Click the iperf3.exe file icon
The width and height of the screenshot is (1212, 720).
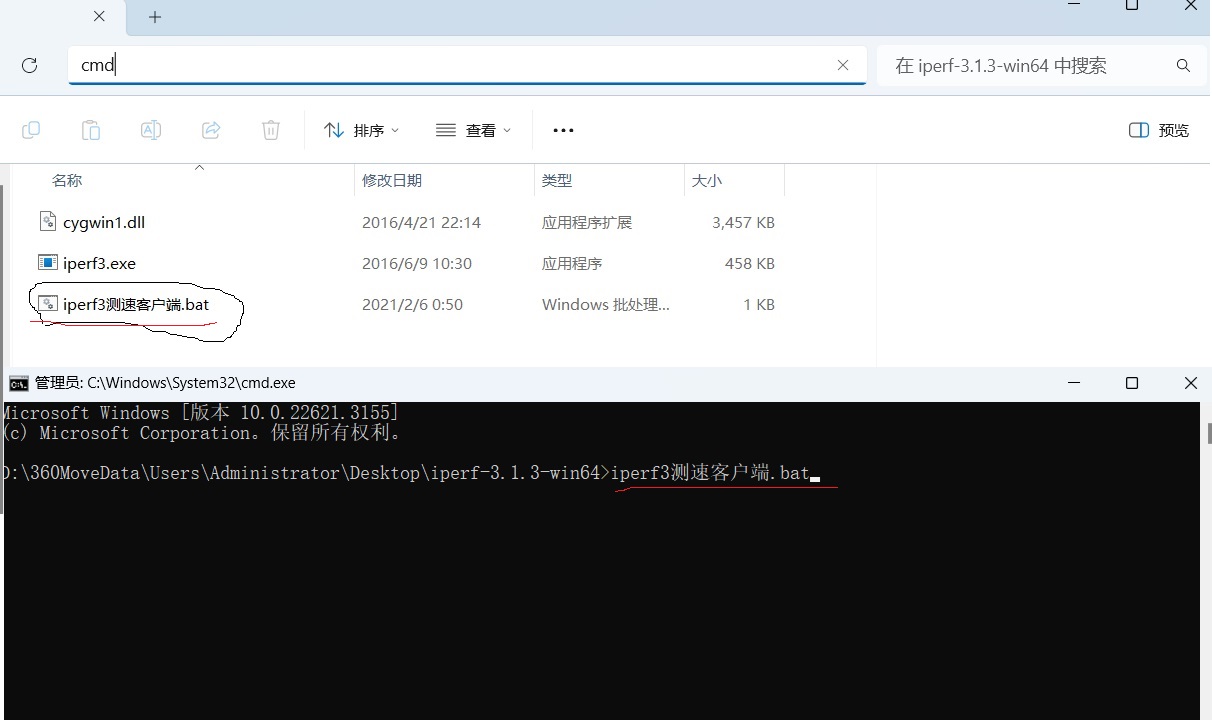[x=48, y=262]
